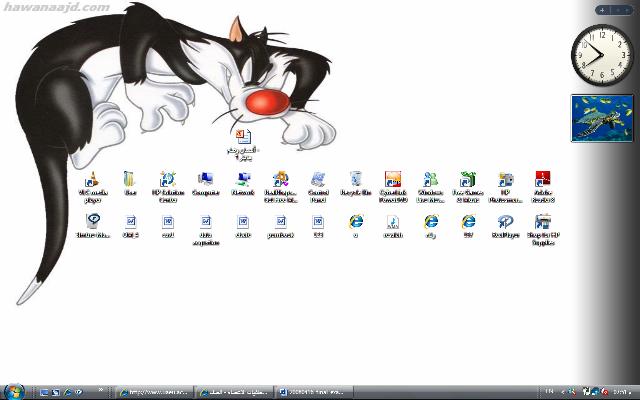Select the PowerPoint file with Arabic name
The width and height of the screenshot is (640, 400).
point(243,144)
